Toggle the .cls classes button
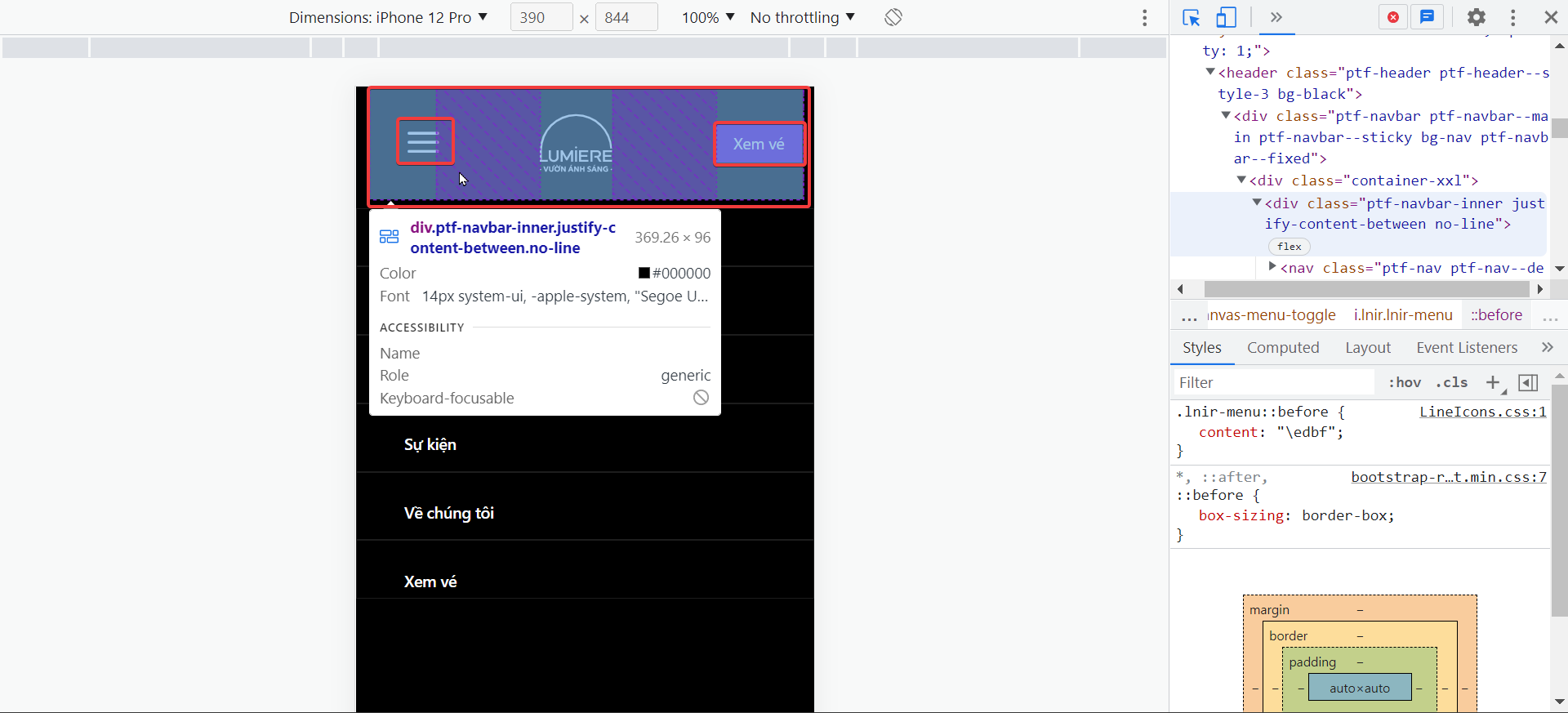1568x713 pixels. (x=1452, y=382)
